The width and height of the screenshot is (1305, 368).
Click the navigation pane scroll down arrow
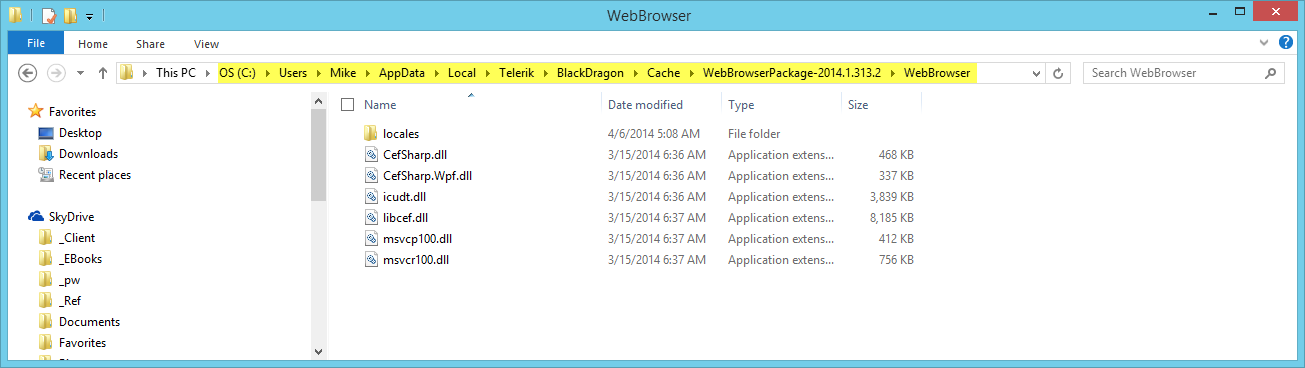[x=319, y=351]
